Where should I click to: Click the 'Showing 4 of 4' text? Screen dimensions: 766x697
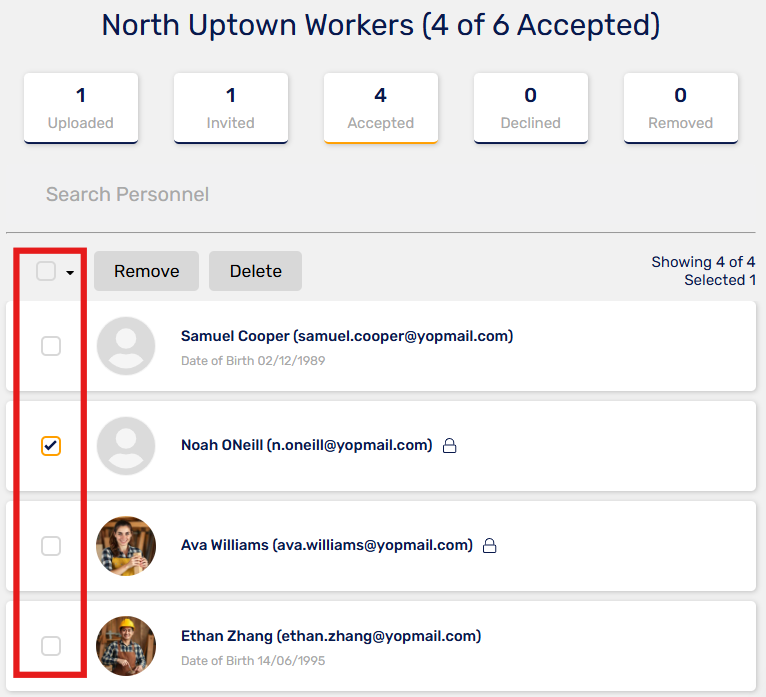click(x=703, y=262)
